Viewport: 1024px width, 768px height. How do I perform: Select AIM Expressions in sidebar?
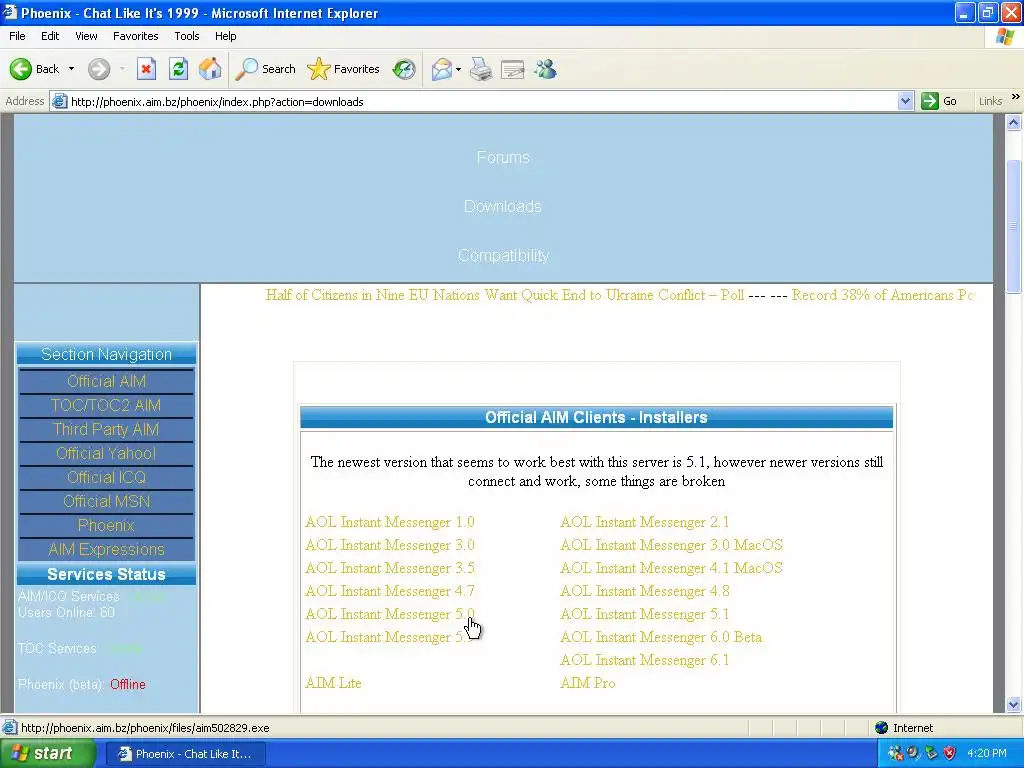coord(106,549)
